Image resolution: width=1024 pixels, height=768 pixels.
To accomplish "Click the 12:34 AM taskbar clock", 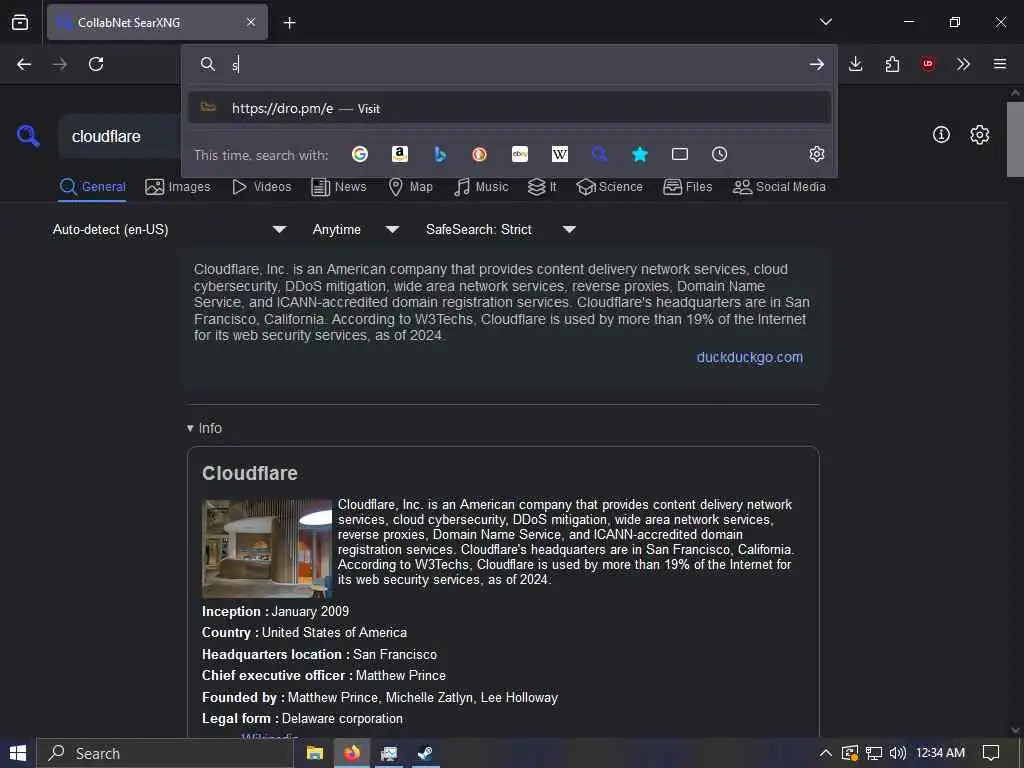I will tap(940, 753).
